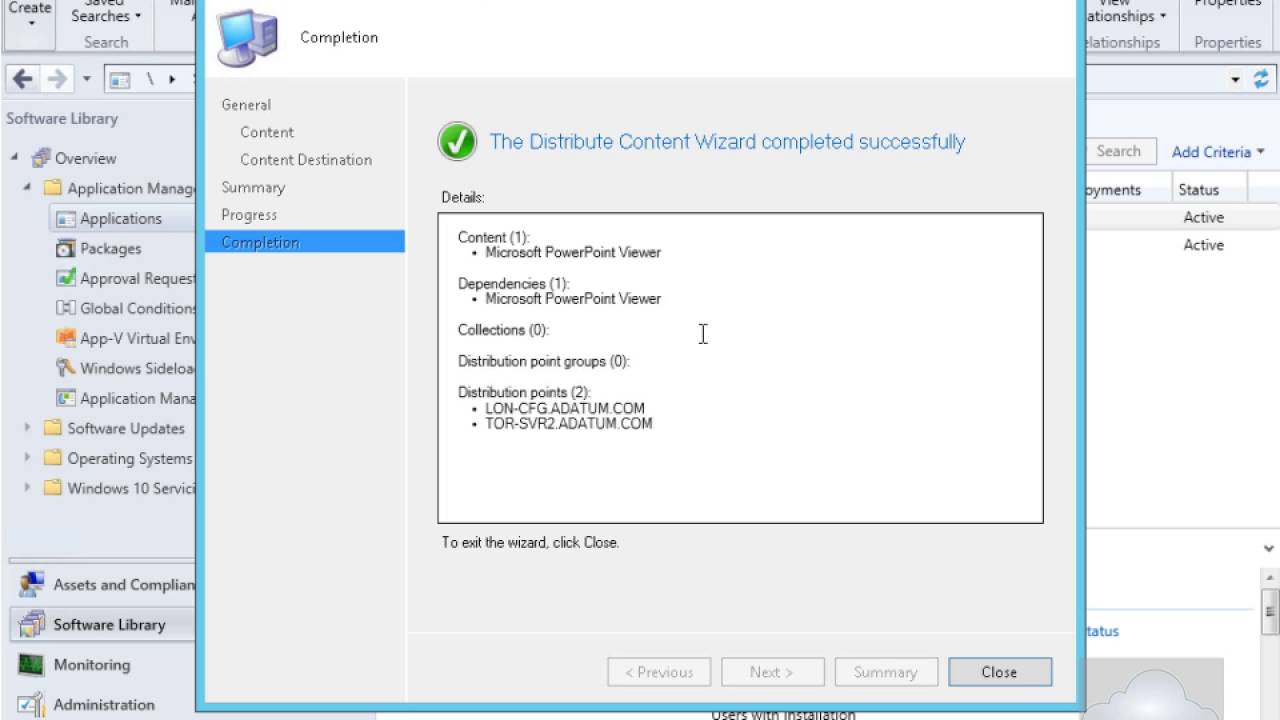Click the wizard computer icon in header
The width and height of the screenshot is (1280, 720).
[x=247, y=37]
